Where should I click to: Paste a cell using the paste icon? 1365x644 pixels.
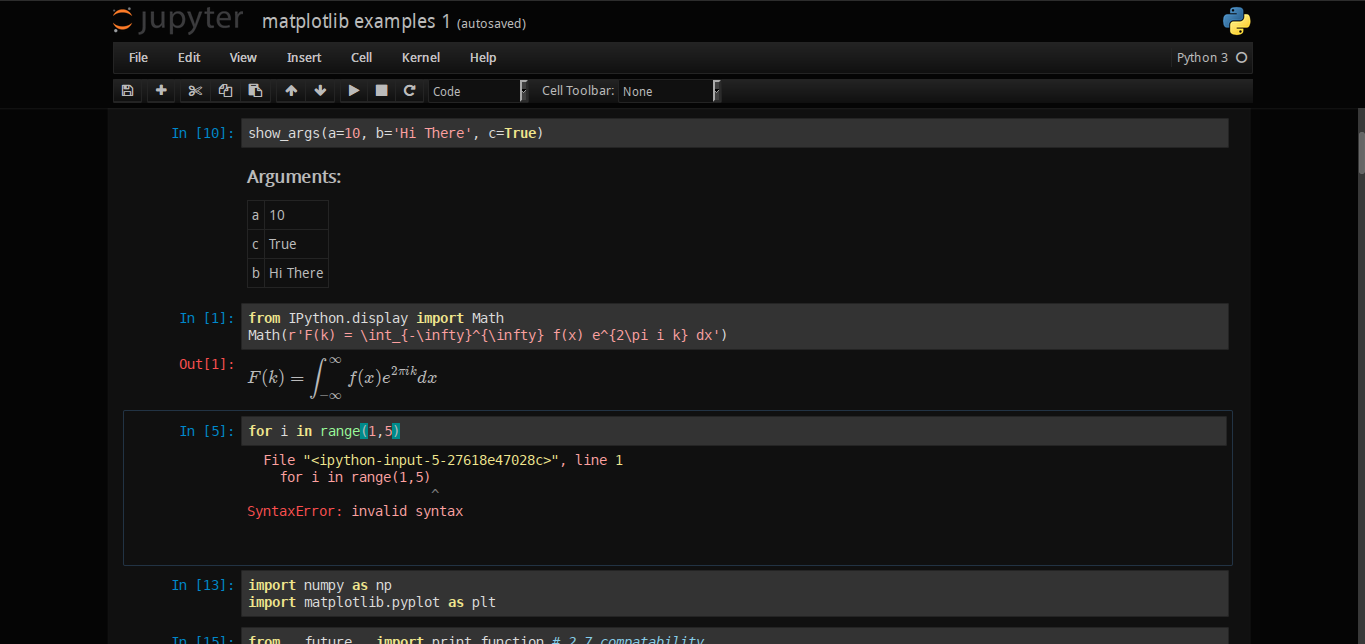click(x=254, y=90)
